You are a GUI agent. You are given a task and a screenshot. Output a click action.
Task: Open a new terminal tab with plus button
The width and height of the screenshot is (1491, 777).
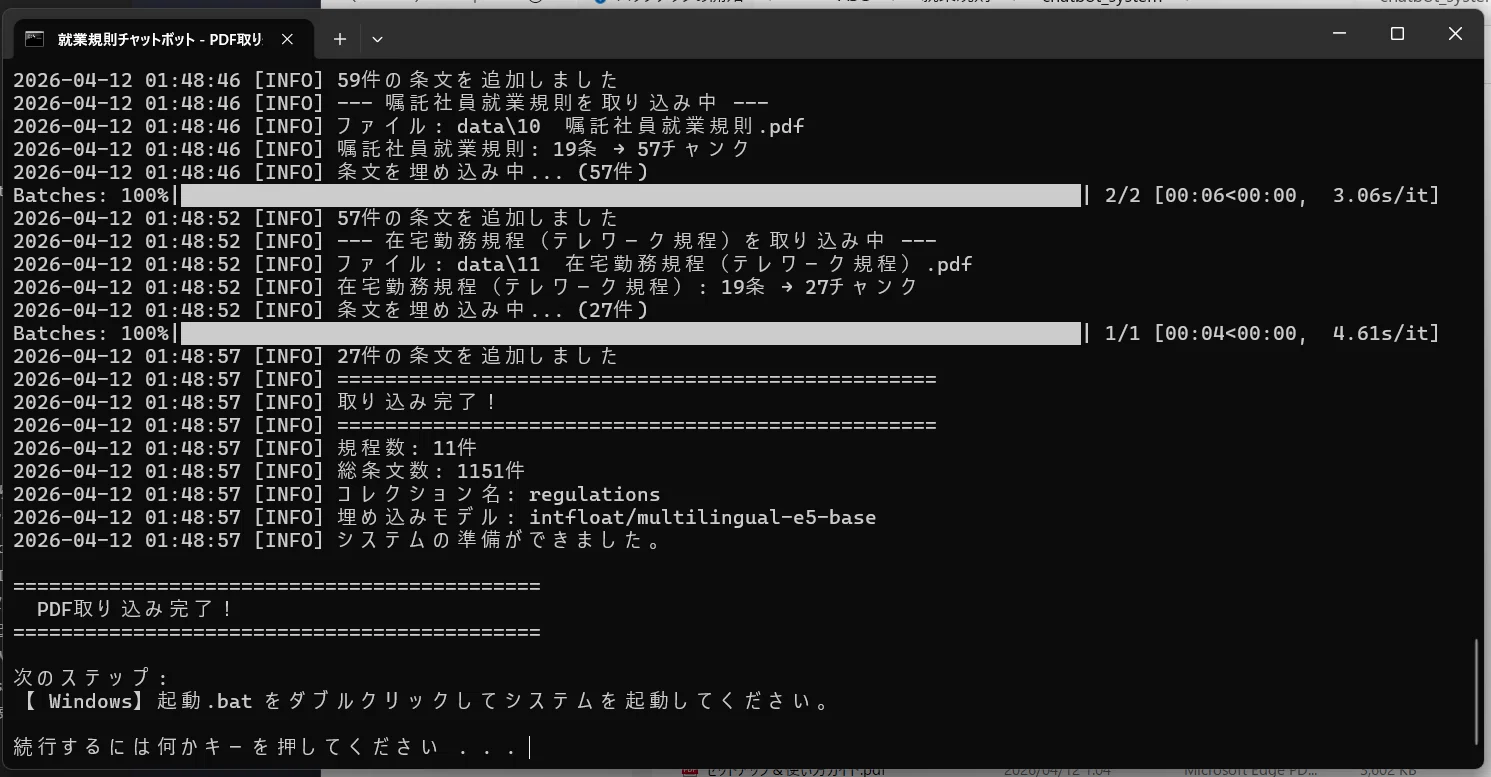click(340, 39)
